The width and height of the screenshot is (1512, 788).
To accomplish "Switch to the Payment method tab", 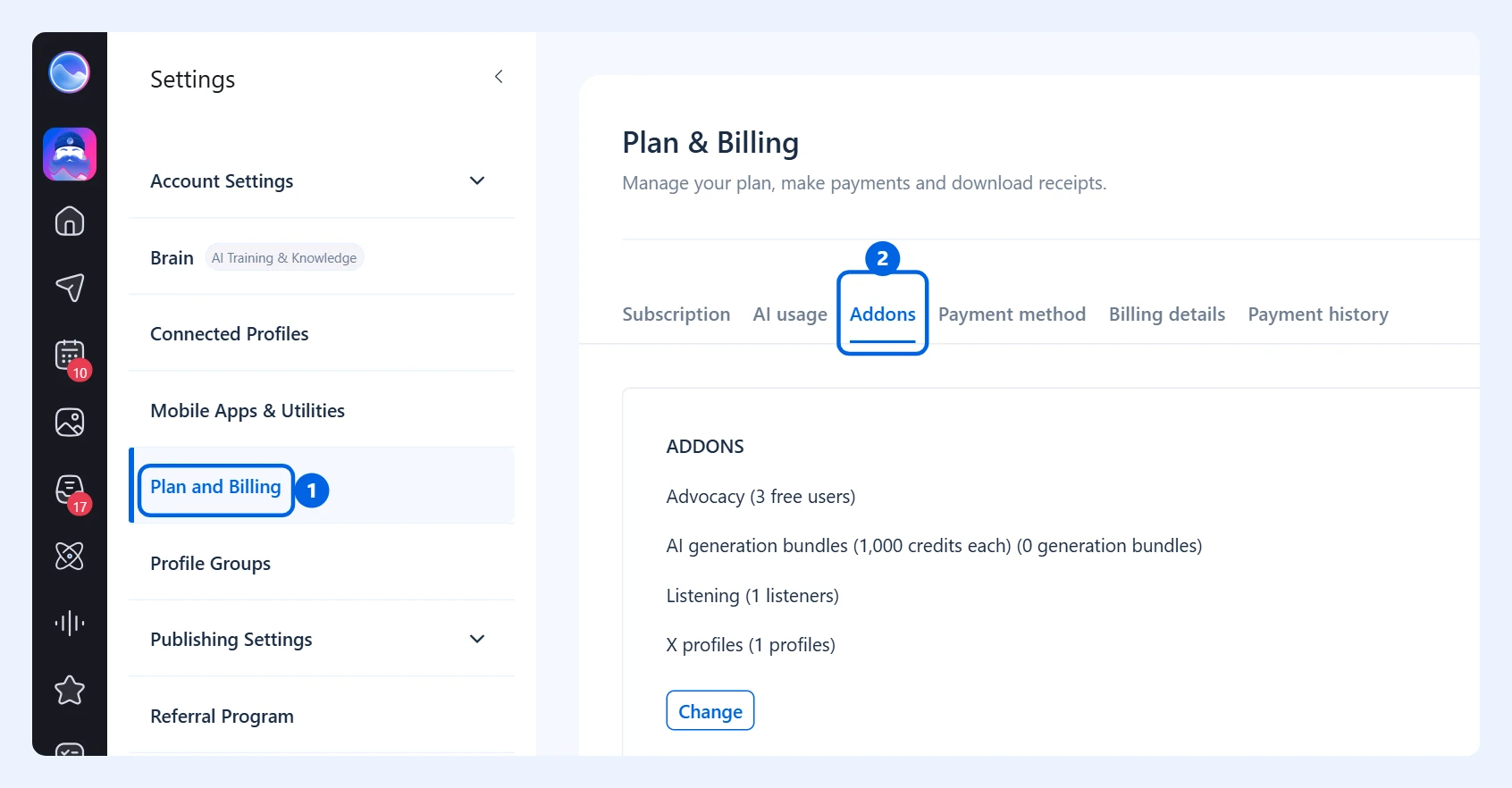I will (1012, 314).
